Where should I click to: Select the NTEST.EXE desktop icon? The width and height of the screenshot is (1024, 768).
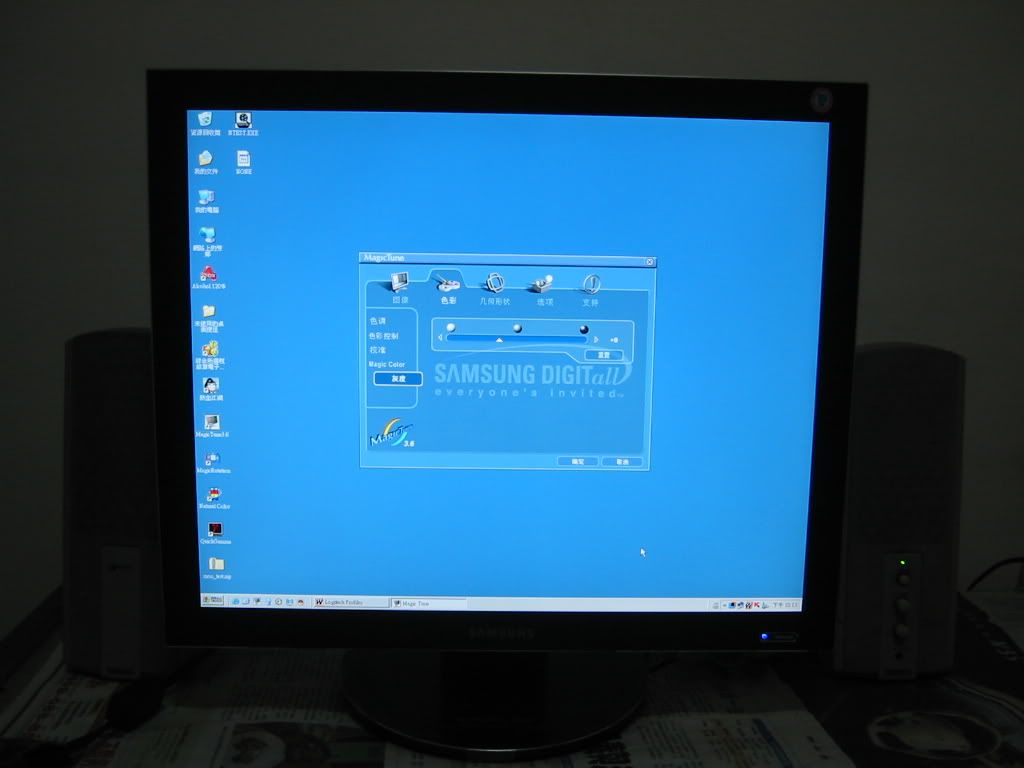click(x=243, y=123)
